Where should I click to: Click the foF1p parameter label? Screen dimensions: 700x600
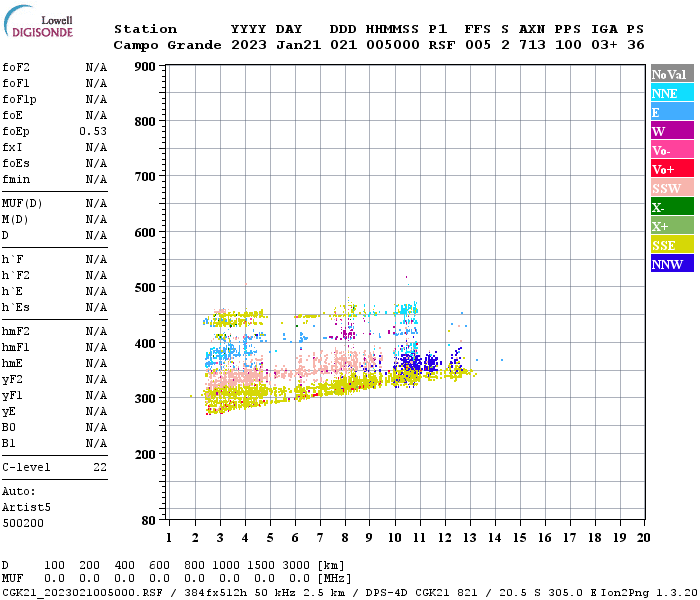(x=19, y=99)
